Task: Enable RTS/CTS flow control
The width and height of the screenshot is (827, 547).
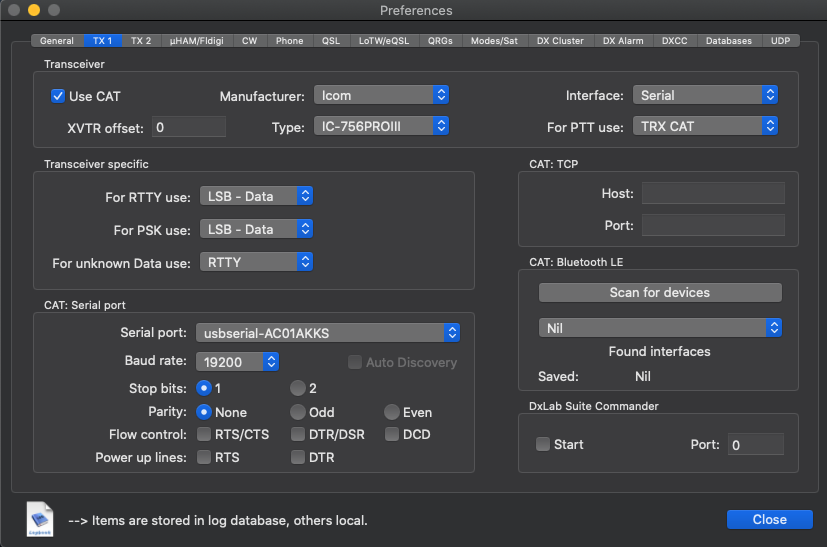Action: (204, 434)
